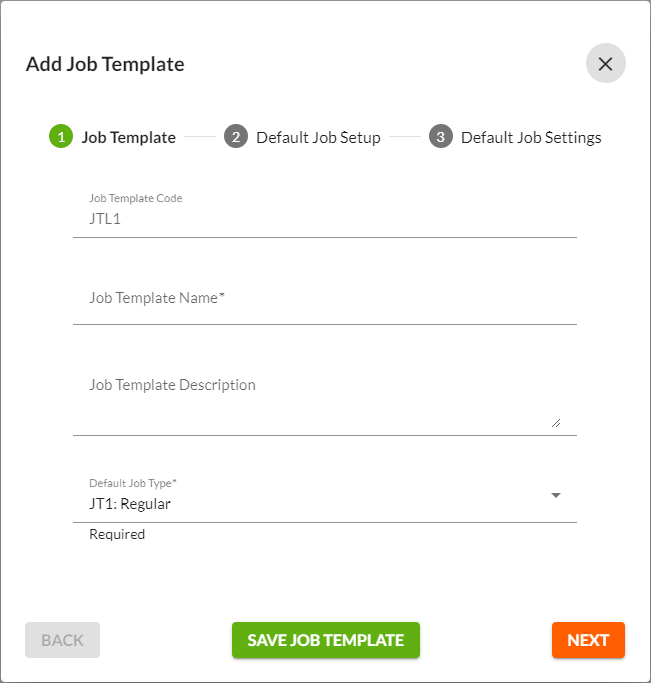Image resolution: width=651 pixels, height=683 pixels.
Task: Click the step 2 number circle
Action: click(x=236, y=136)
